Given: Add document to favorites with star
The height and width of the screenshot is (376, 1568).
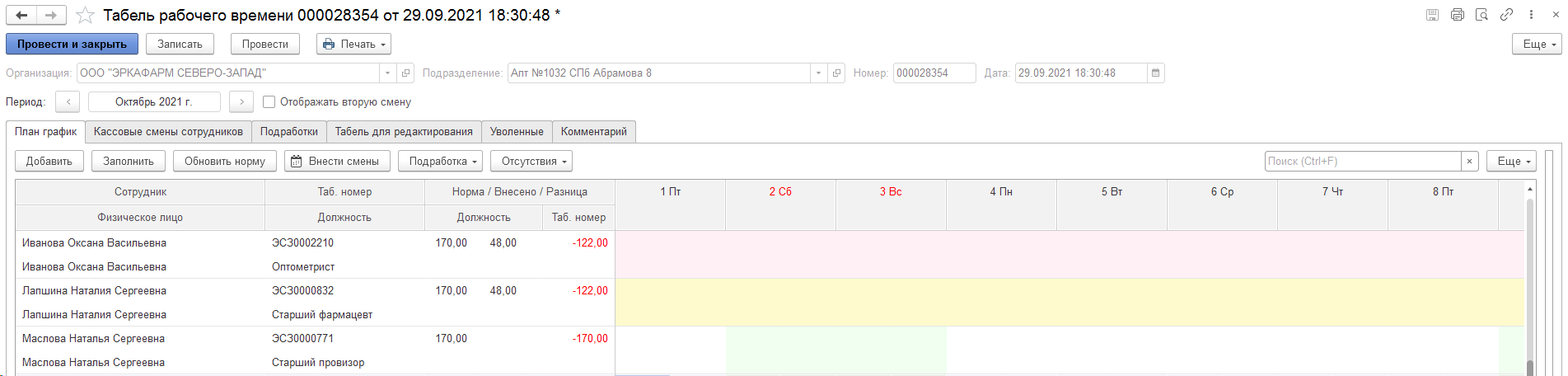Looking at the screenshot, I should coord(85,16).
